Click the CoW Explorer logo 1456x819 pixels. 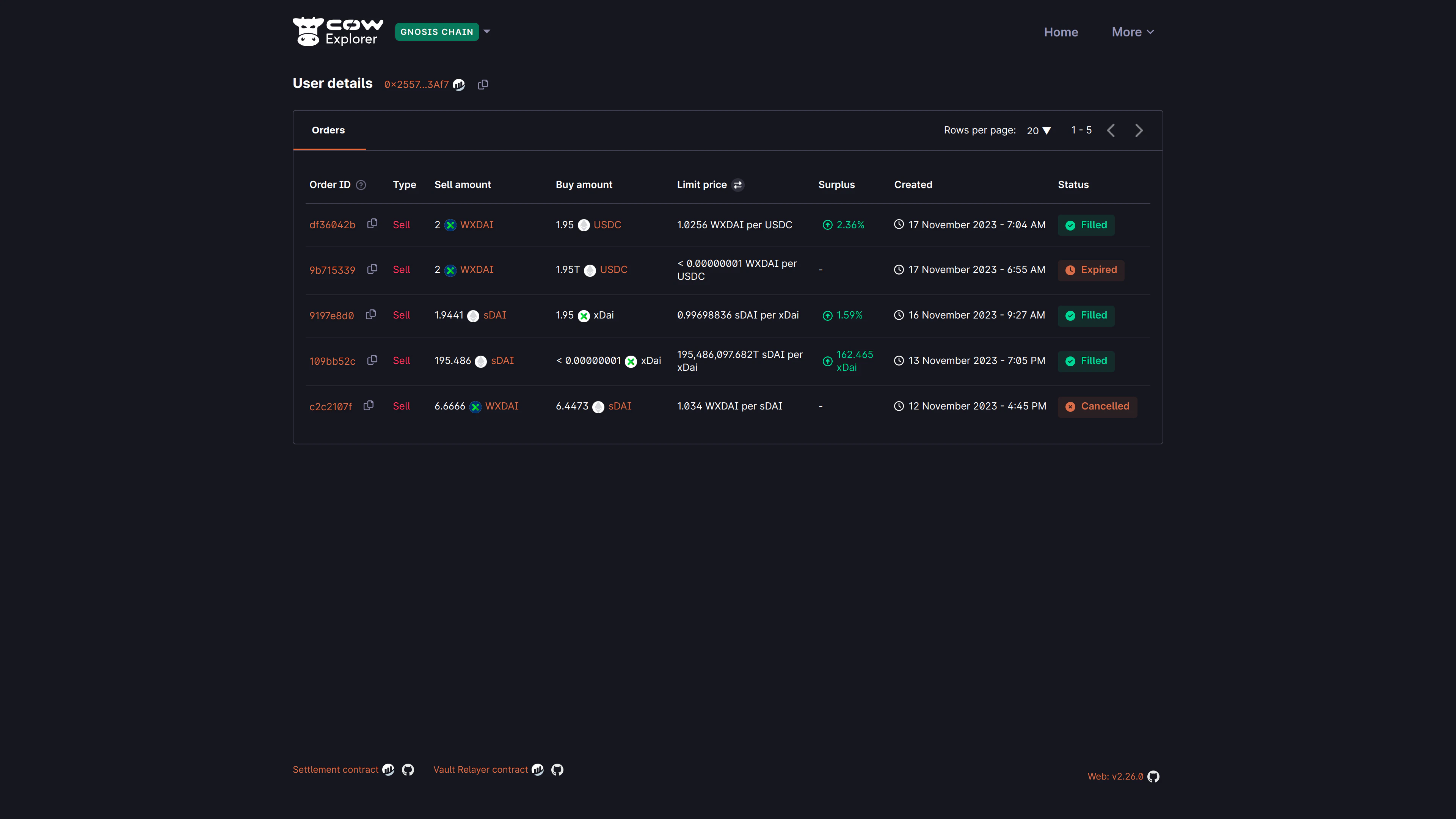[x=337, y=31]
